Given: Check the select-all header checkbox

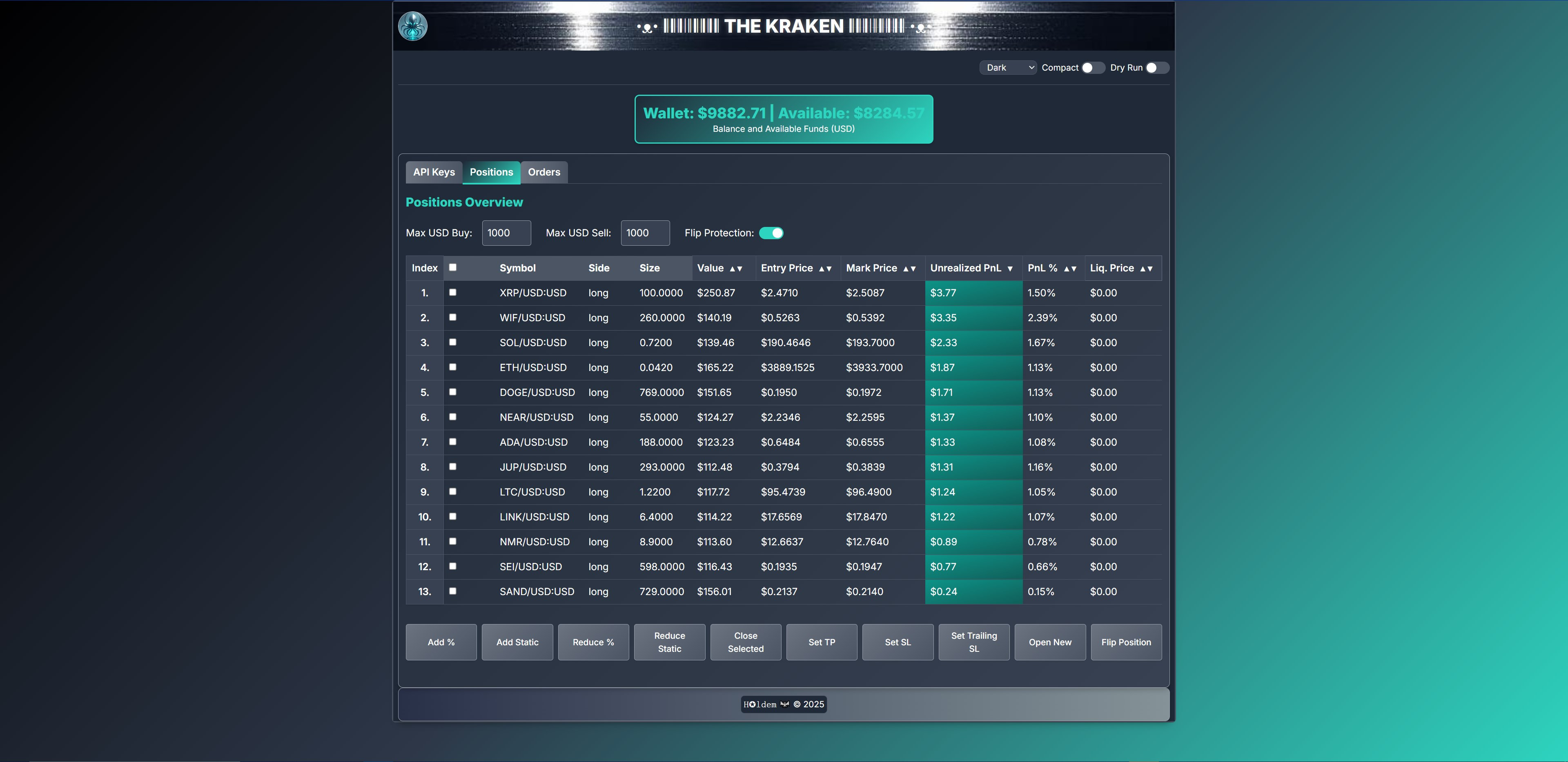Looking at the screenshot, I should pyautogui.click(x=453, y=267).
